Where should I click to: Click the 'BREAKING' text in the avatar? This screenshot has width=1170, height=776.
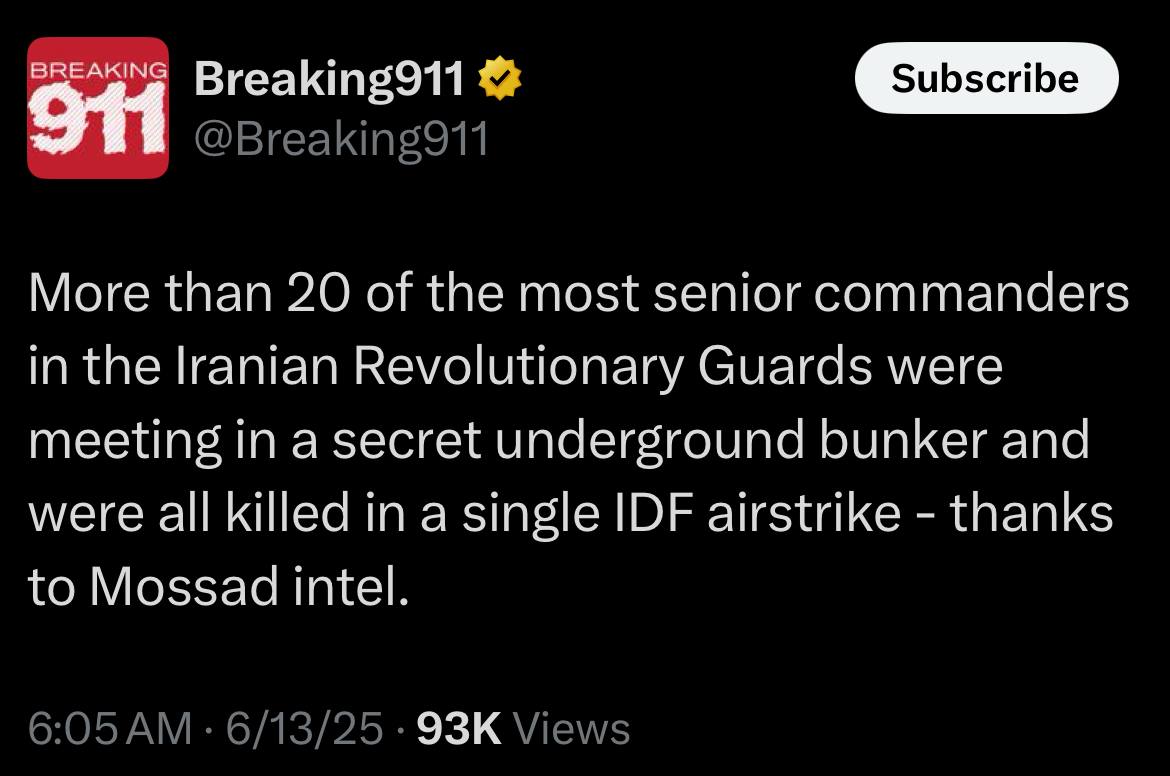pos(98,70)
